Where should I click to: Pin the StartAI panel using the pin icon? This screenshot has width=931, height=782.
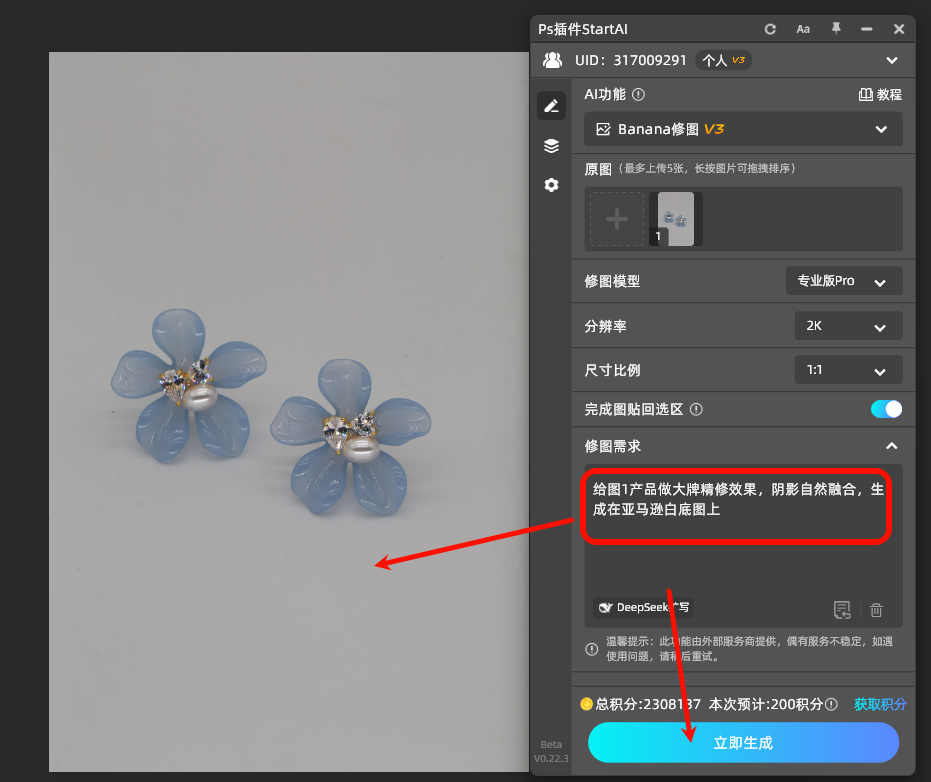click(x=835, y=29)
